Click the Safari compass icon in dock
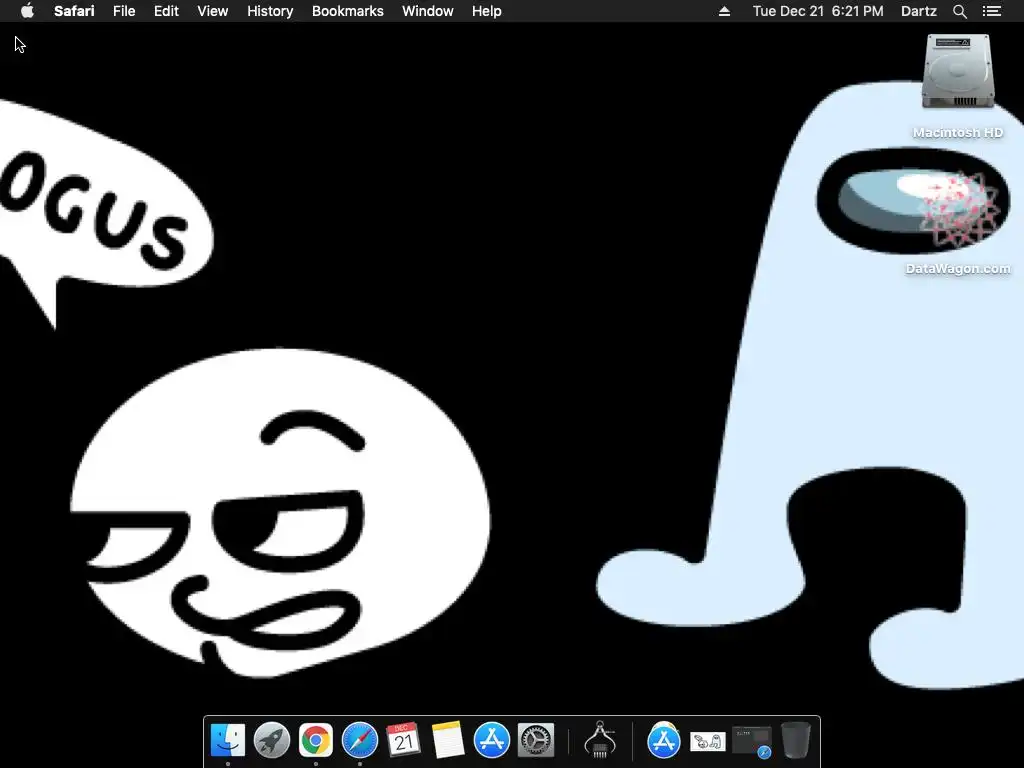1024x768 pixels. pyautogui.click(x=360, y=740)
